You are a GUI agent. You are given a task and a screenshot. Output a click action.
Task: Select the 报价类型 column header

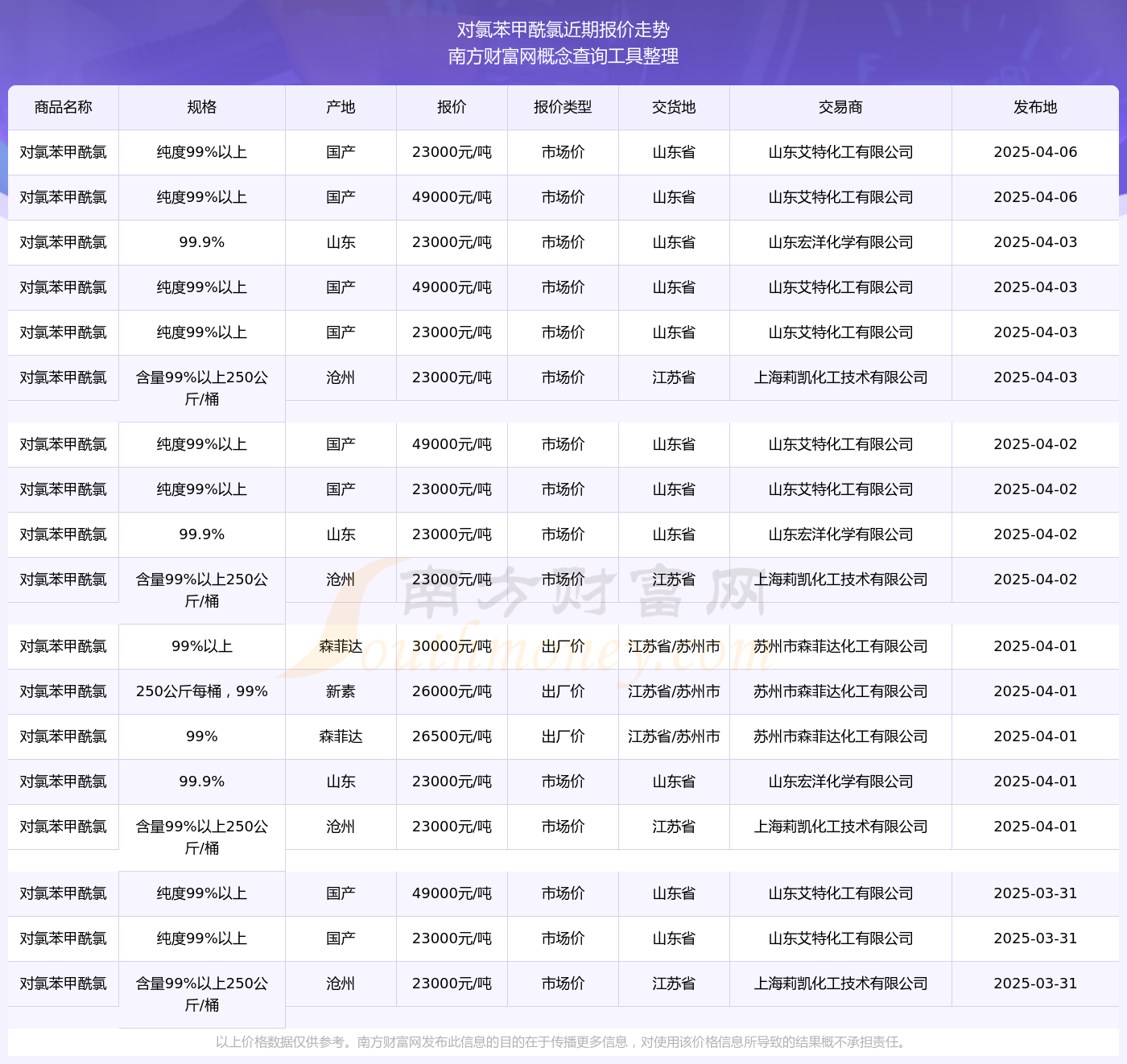[563, 107]
